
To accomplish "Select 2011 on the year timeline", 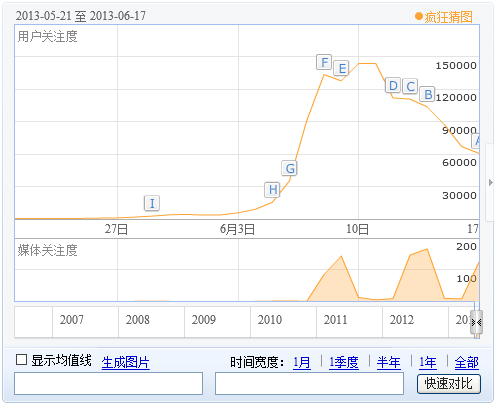I will 336,320.
